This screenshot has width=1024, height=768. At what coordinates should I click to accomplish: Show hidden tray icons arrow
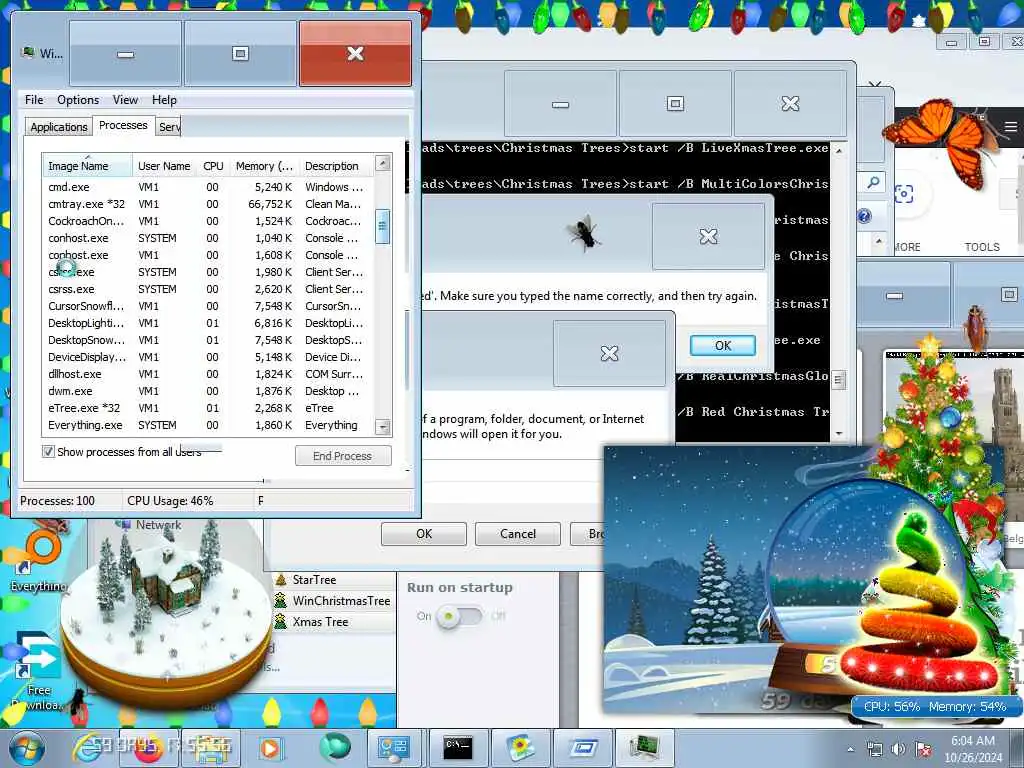coord(850,749)
